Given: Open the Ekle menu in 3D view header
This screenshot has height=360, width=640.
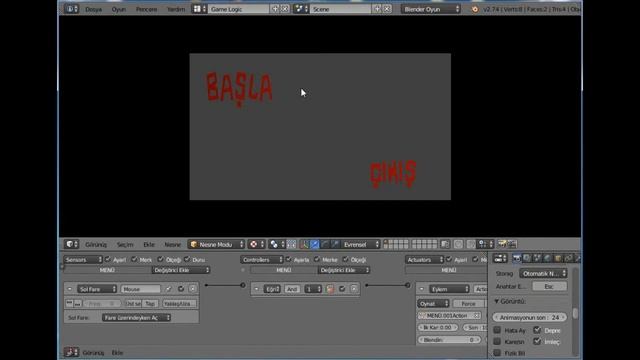Looking at the screenshot, I should coord(149,244).
